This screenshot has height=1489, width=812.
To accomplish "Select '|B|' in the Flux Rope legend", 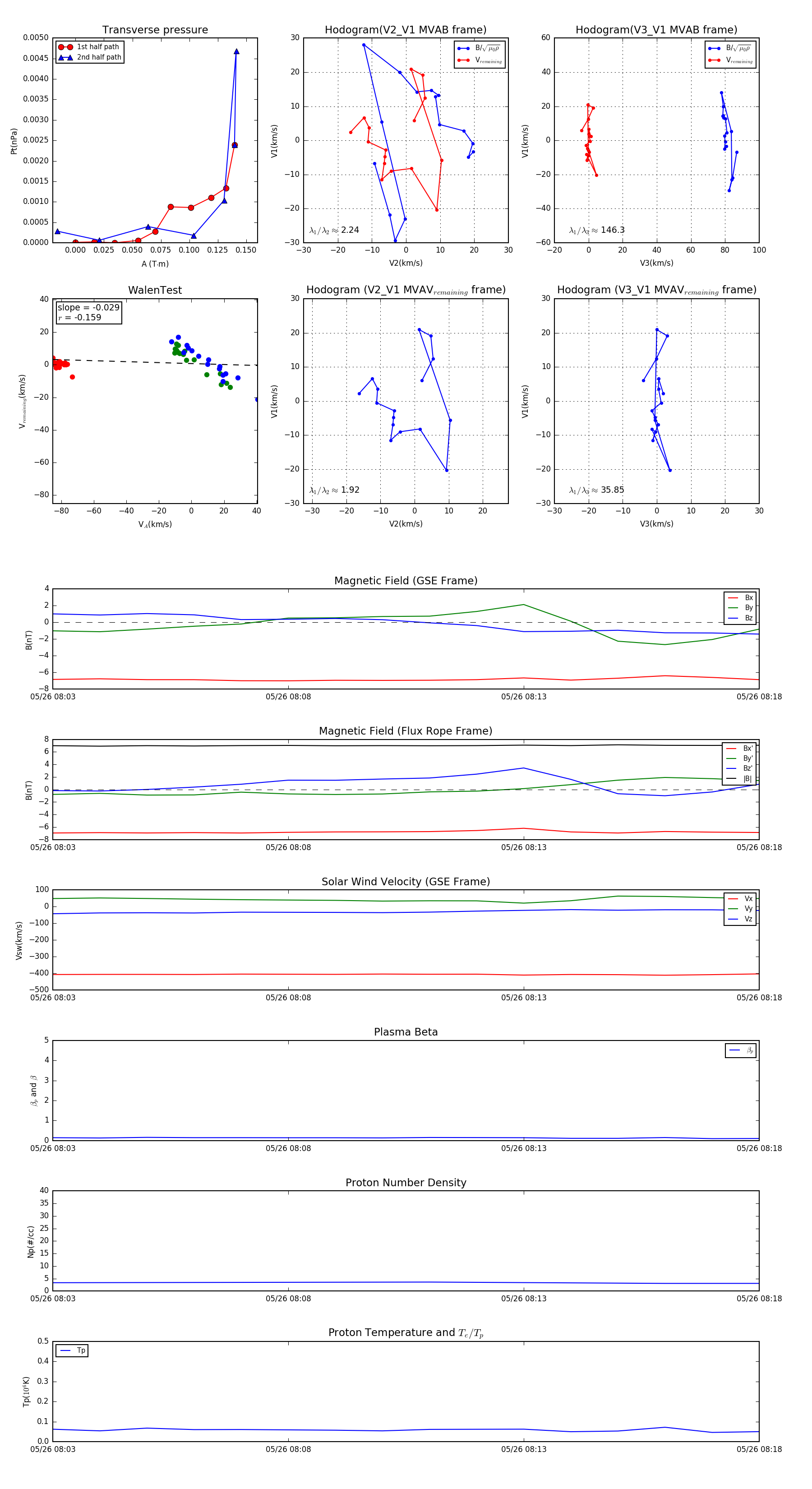I will click(x=740, y=779).
